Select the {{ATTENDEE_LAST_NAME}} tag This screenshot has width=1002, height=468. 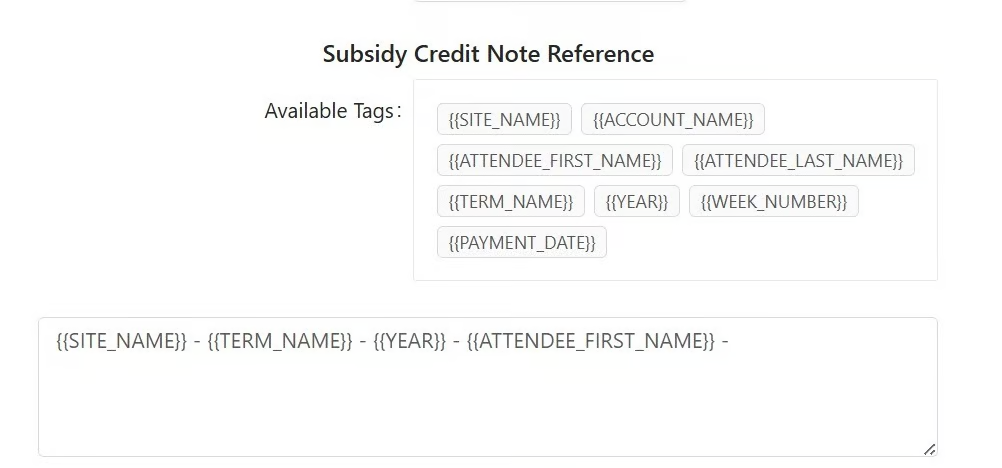(798, 161)
